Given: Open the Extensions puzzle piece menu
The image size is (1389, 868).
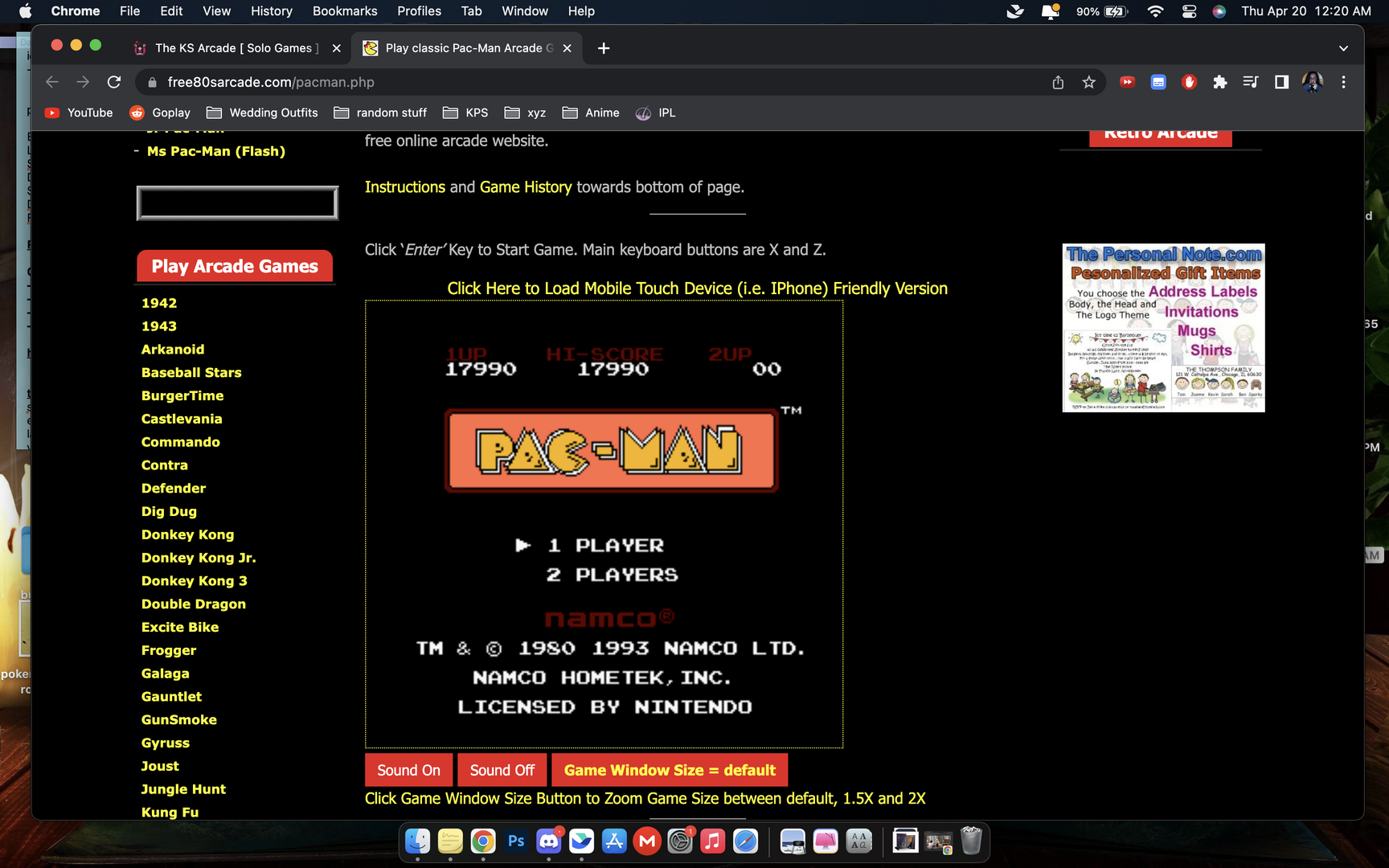Looking at the screenshot, I should 1220,82.
